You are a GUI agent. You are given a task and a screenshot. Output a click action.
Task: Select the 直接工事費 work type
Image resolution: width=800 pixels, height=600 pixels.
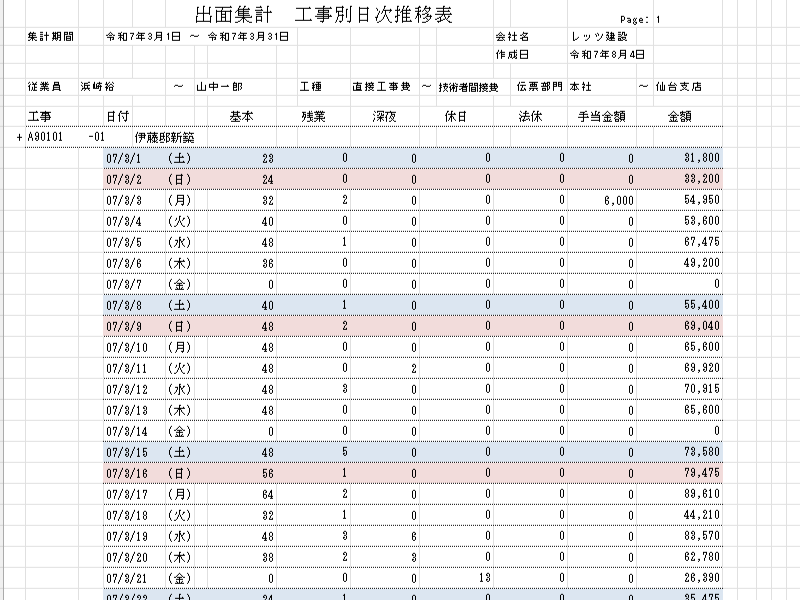pyautogui.click(x=382, y=87)
